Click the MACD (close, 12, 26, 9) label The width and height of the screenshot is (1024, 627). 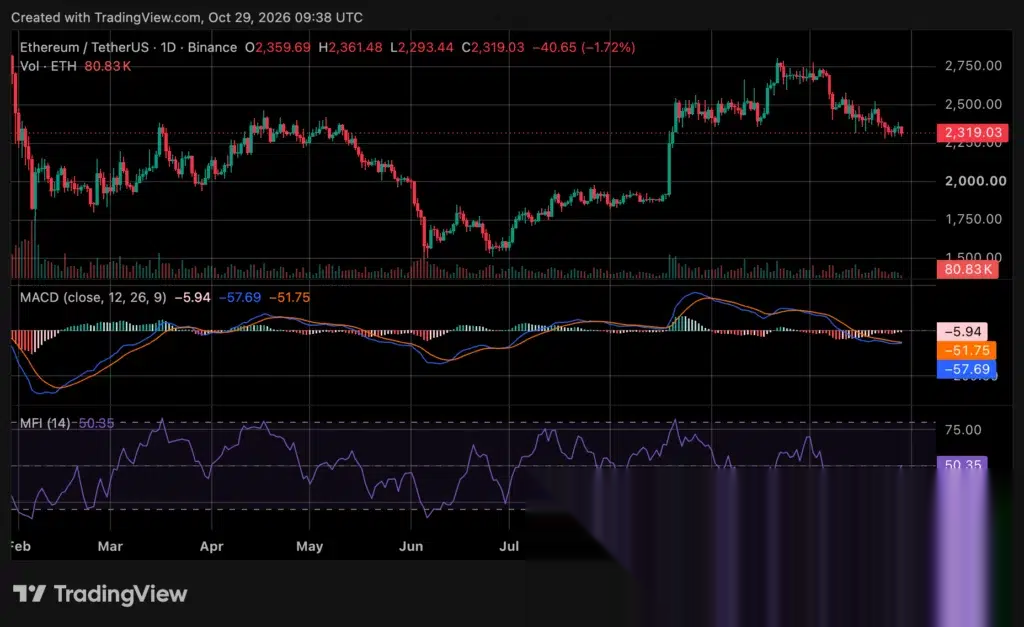coord(93,297)
